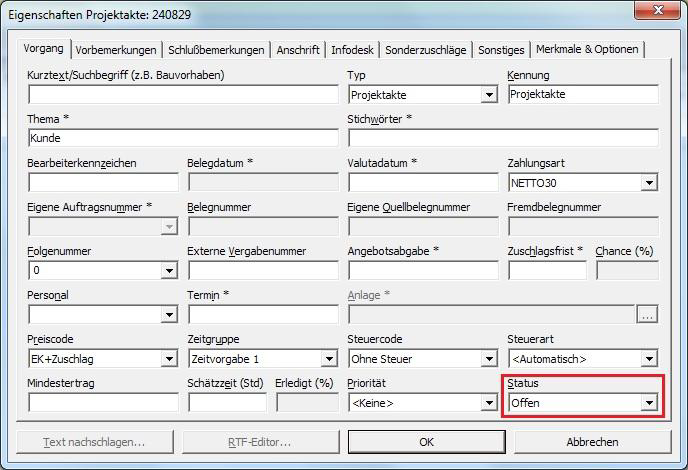The height and width of the screenshot is (470, 688).
Task: Open the Zahlungsart dropdown showing NETTO30
Action: 649,183
